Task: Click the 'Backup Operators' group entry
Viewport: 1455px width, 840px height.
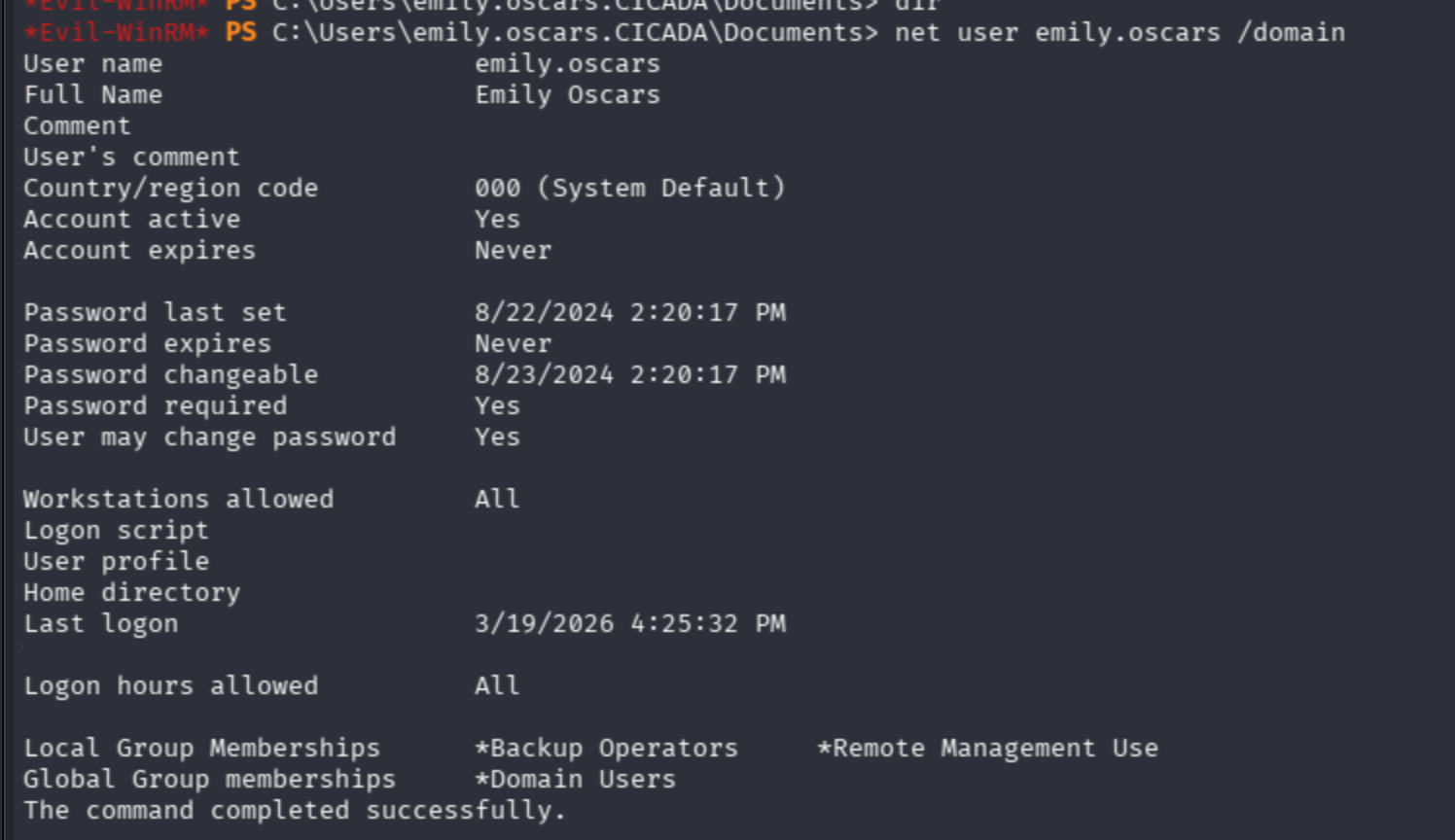Action: click(x=607, y=749)
